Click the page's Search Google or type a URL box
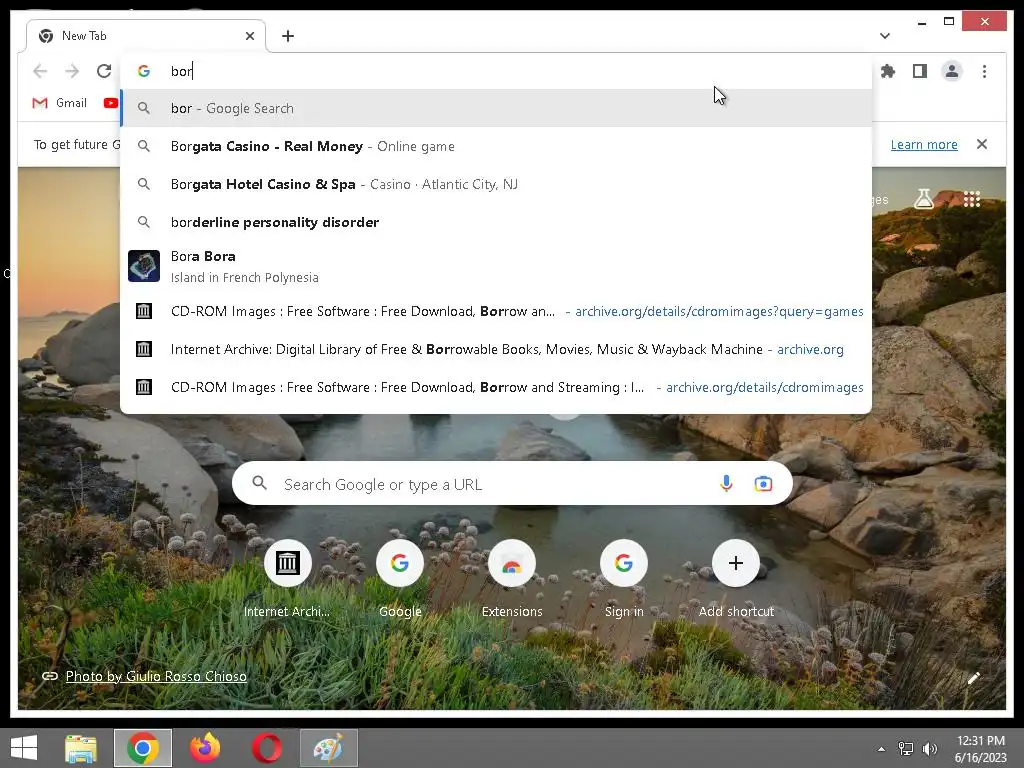 [512, 484]
